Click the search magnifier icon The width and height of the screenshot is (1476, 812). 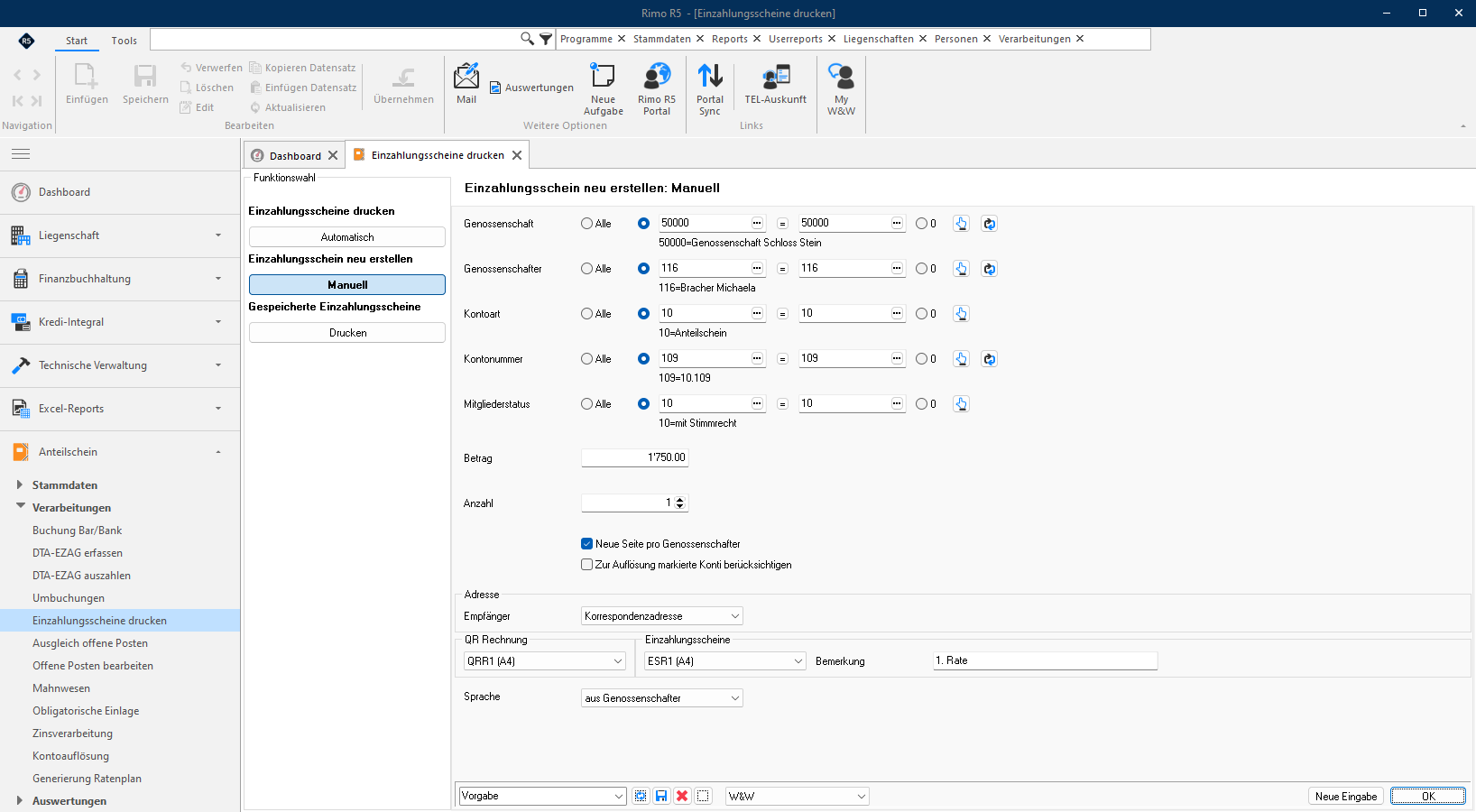click(x=527, y=39)
